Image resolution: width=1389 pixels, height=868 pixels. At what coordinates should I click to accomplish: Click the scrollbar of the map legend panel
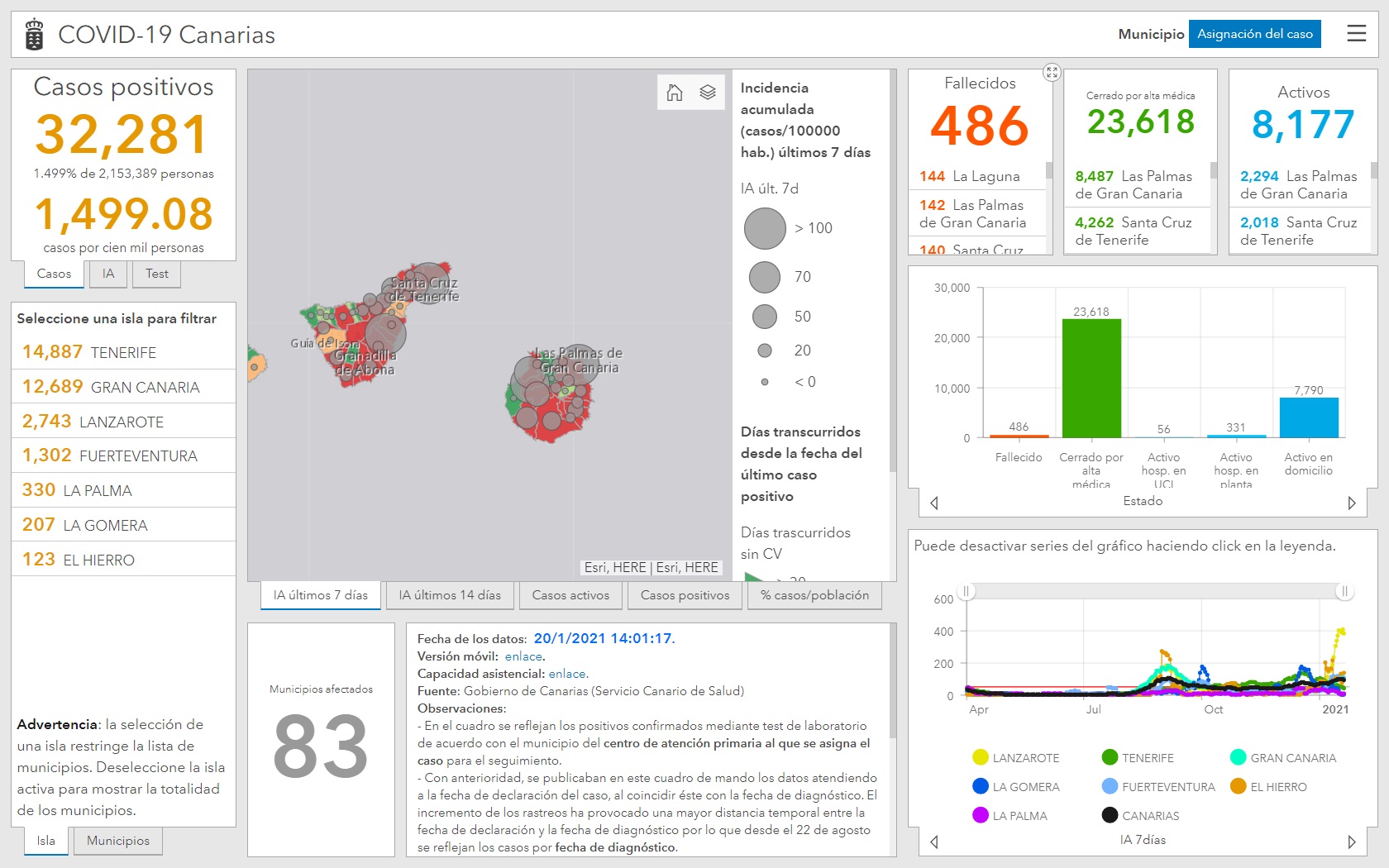(892, 273)
